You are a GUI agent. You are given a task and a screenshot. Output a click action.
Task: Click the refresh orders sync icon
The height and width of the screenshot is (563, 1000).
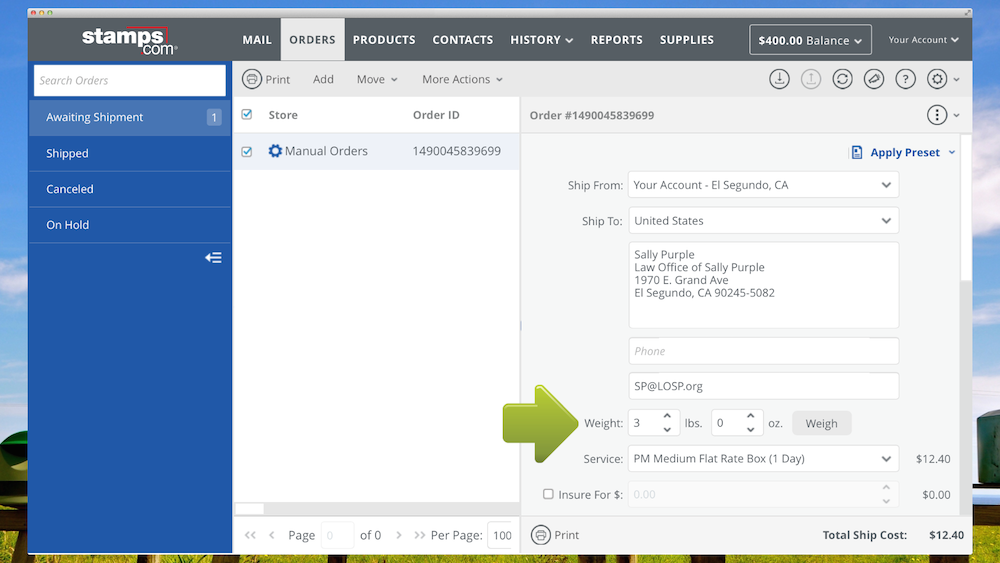click(842, 79)
